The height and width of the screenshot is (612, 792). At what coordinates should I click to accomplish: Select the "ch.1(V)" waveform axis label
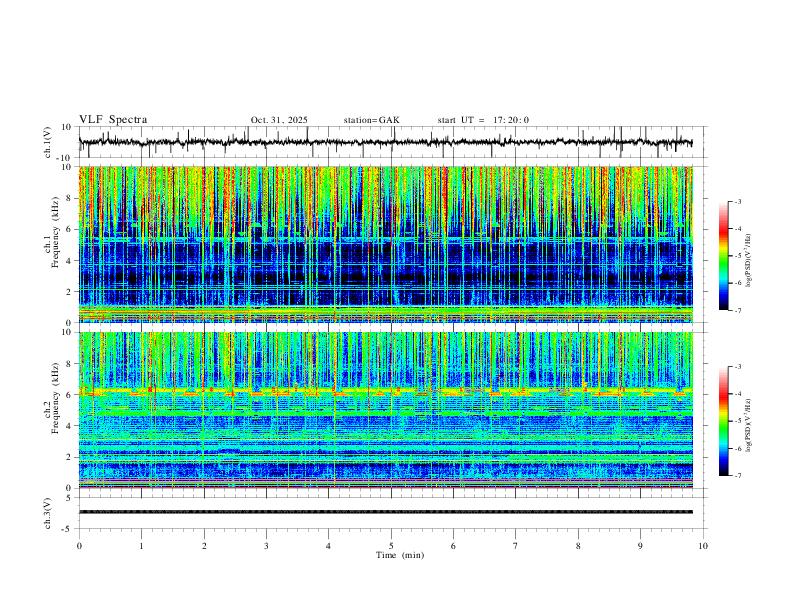[x=48, y=142]
